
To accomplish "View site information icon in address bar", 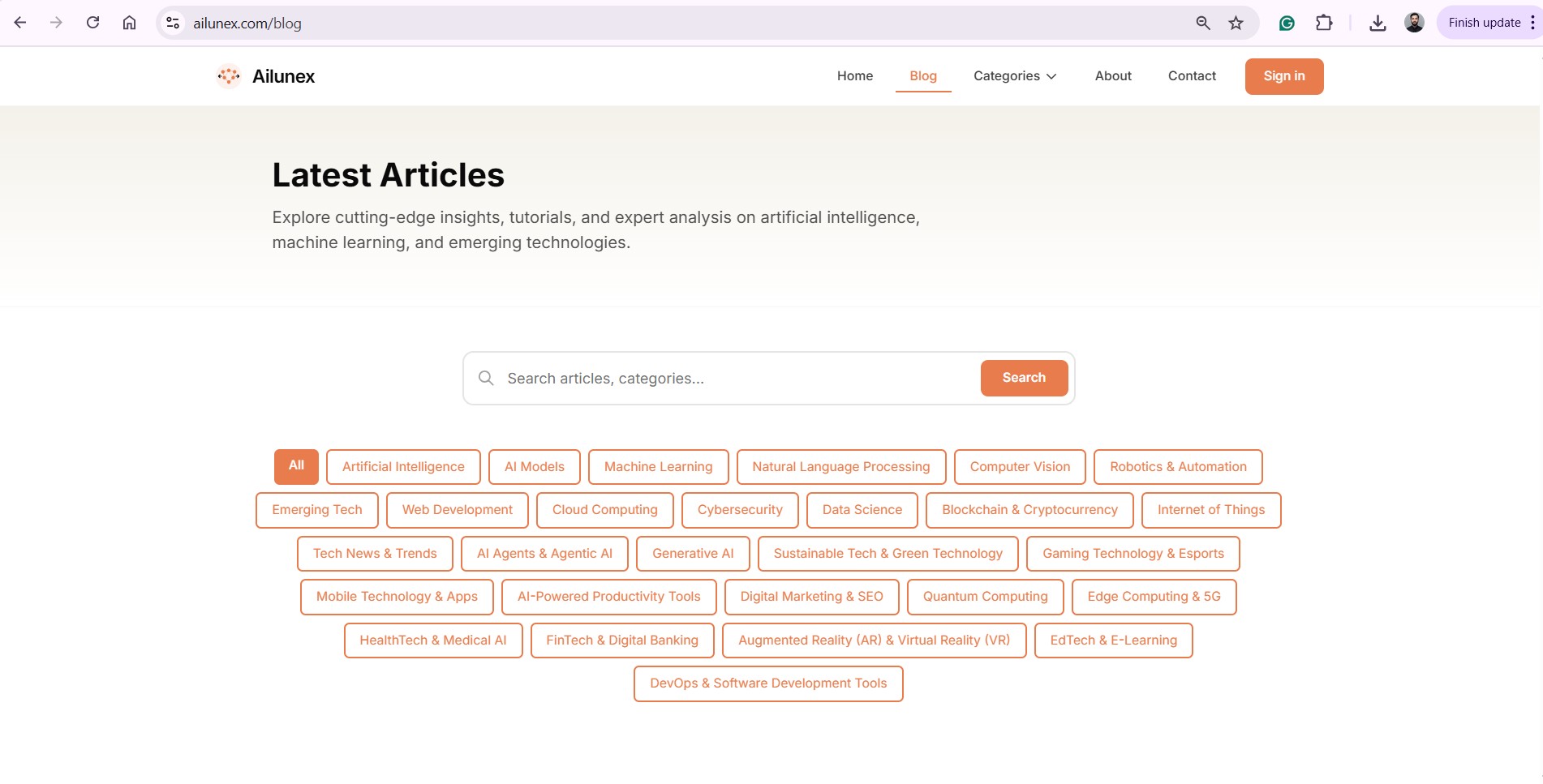I will 173,23.
